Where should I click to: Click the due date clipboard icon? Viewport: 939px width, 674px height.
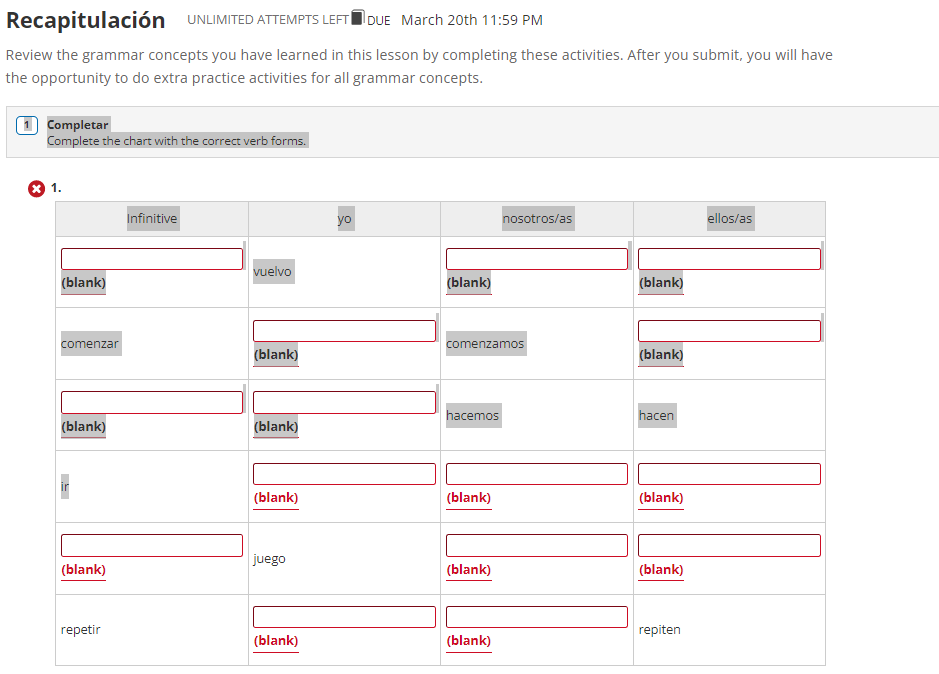click(358, 17)
